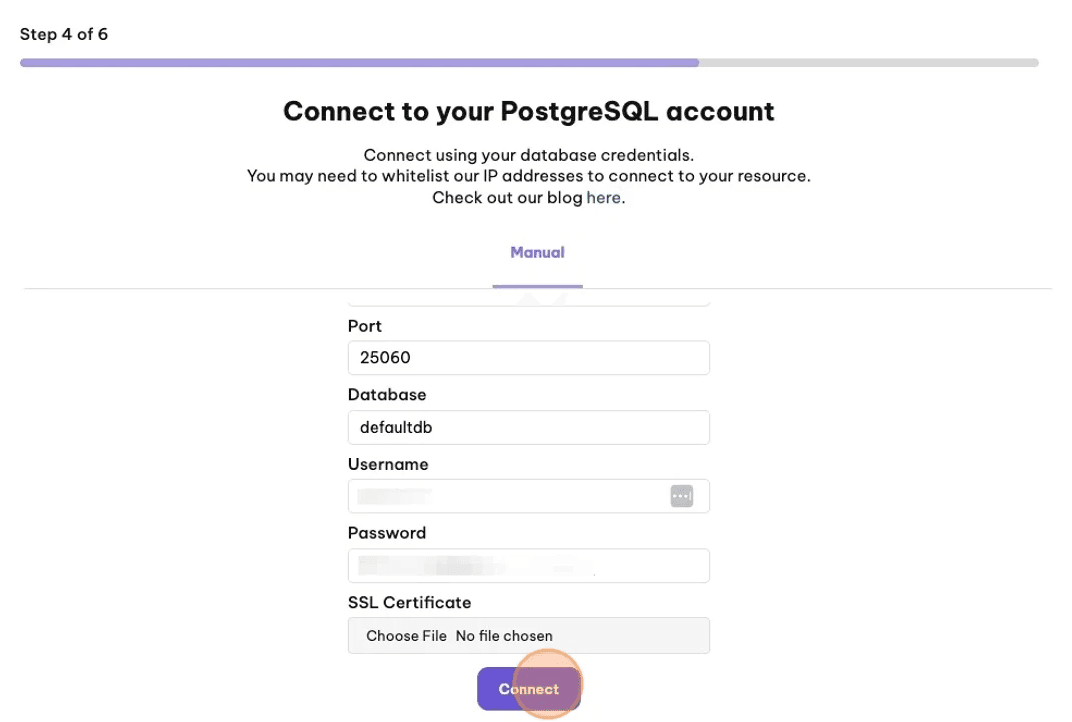The image size is (1072, 722).
Task: Click the Password field label
Action: click(x=387, y=533)
